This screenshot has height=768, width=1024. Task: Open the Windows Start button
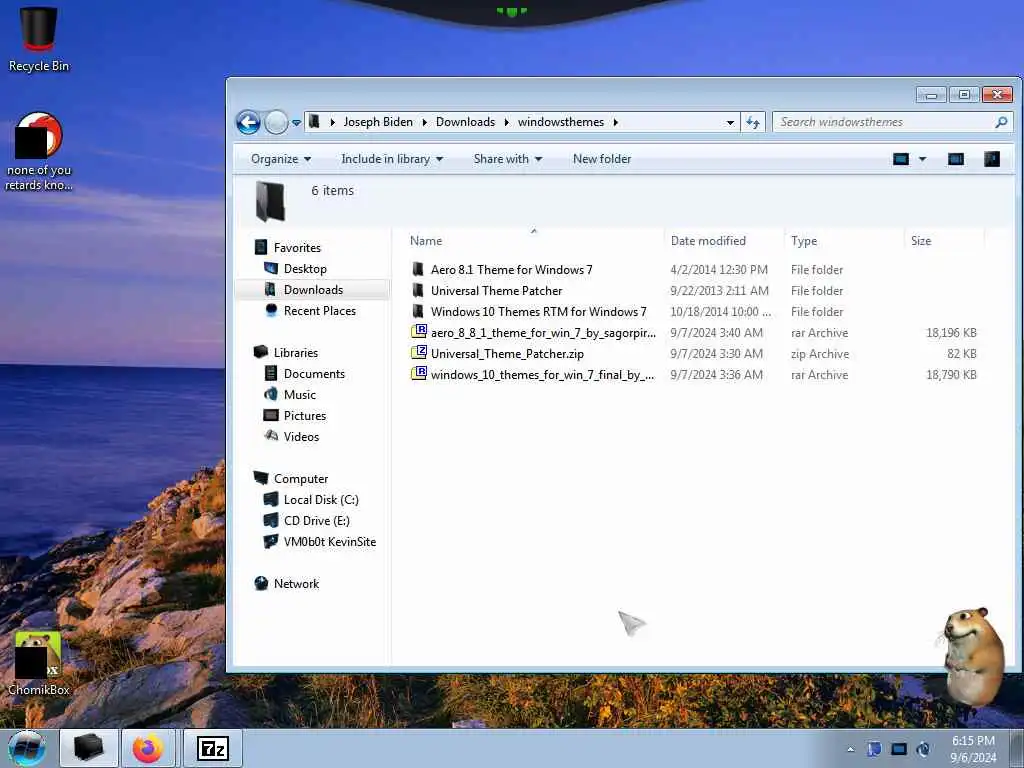[27, 748]
